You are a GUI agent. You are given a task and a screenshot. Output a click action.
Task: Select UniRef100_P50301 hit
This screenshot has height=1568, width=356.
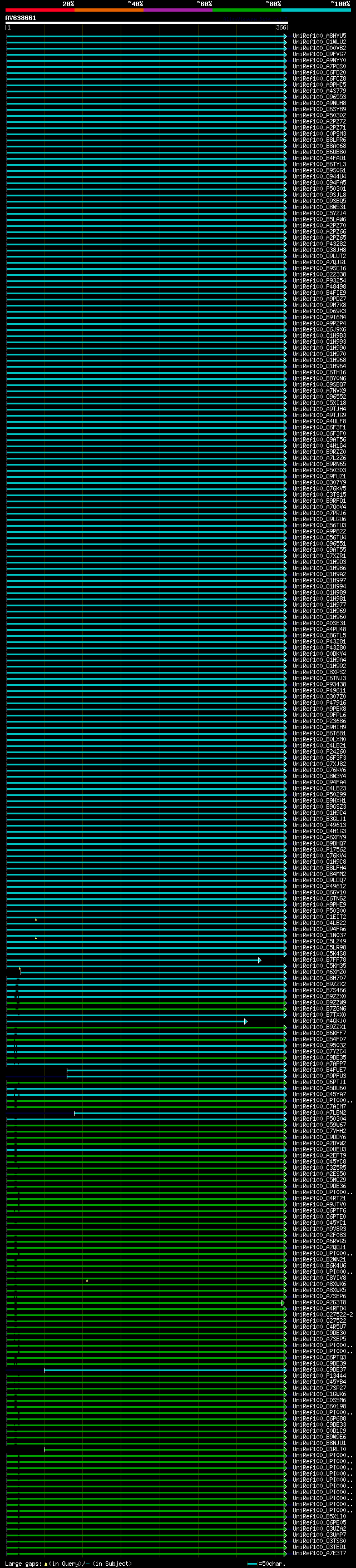click(319, 189)
